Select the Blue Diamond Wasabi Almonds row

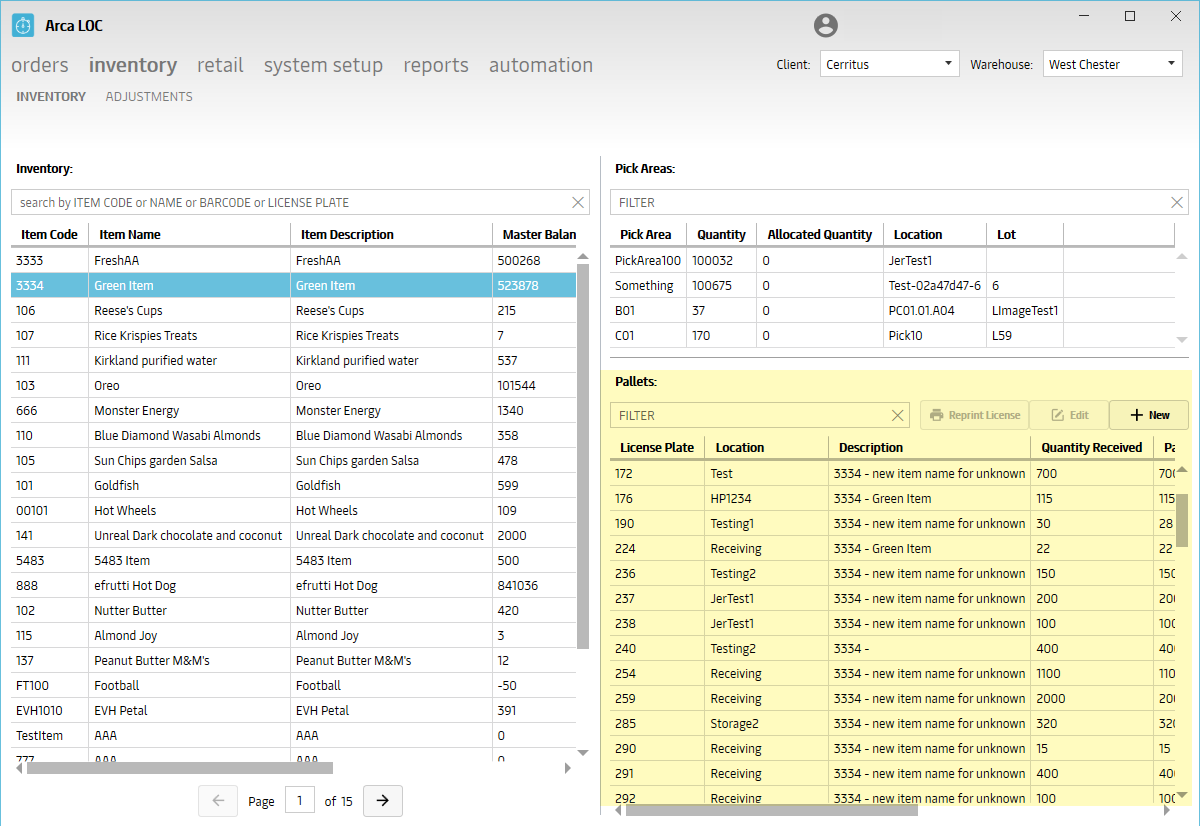(294, 435)
